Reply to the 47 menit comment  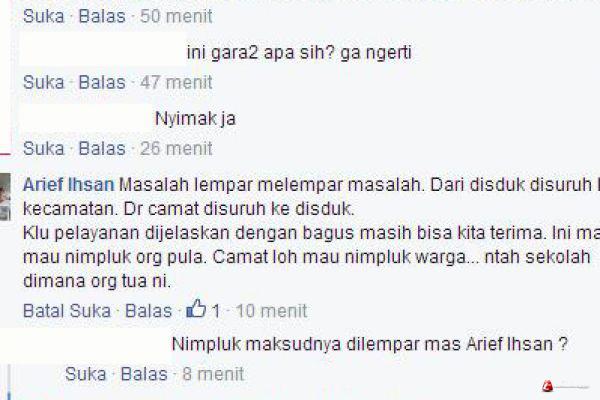[x=102, y=82]
